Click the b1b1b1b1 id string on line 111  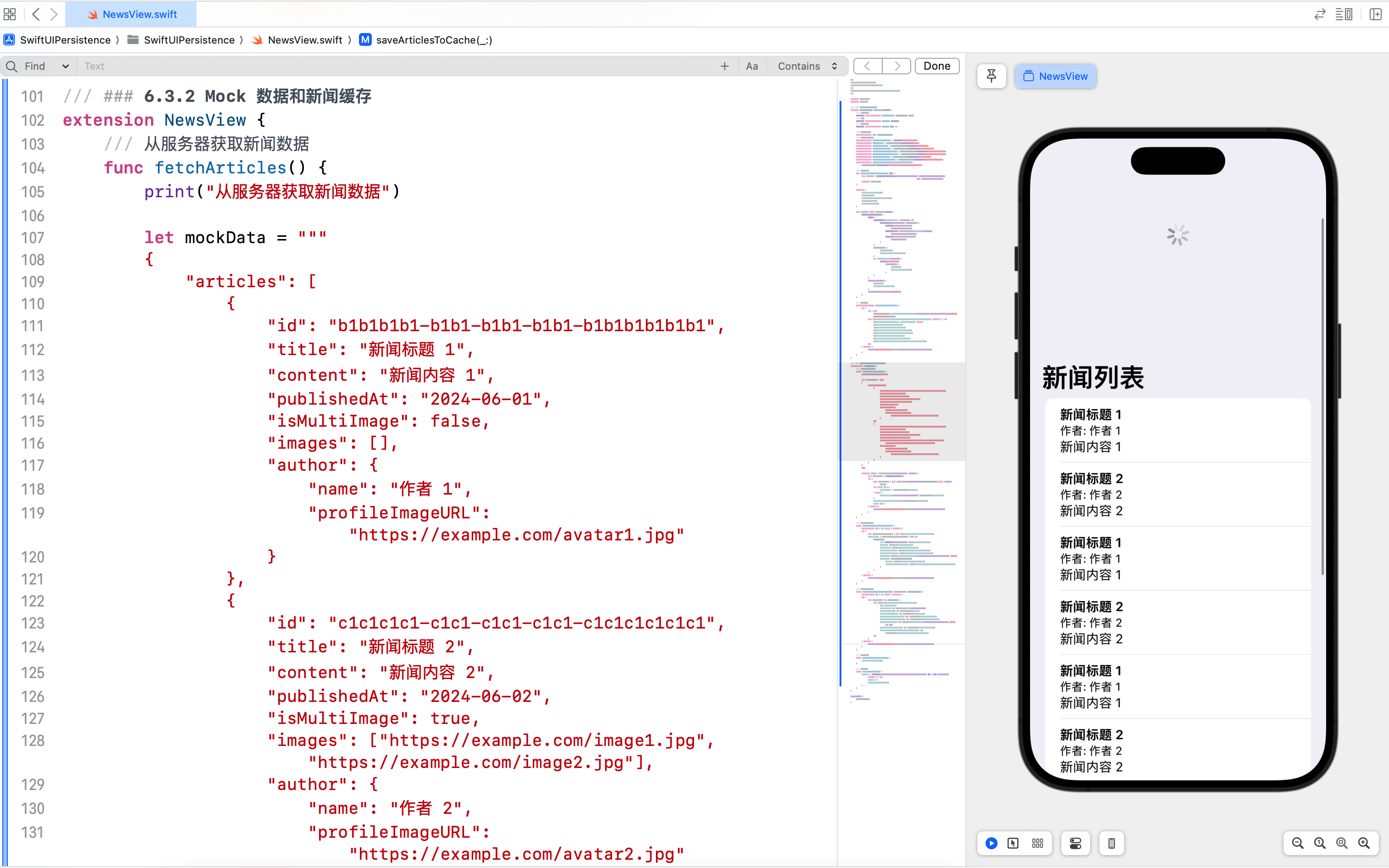coord(521,326)
